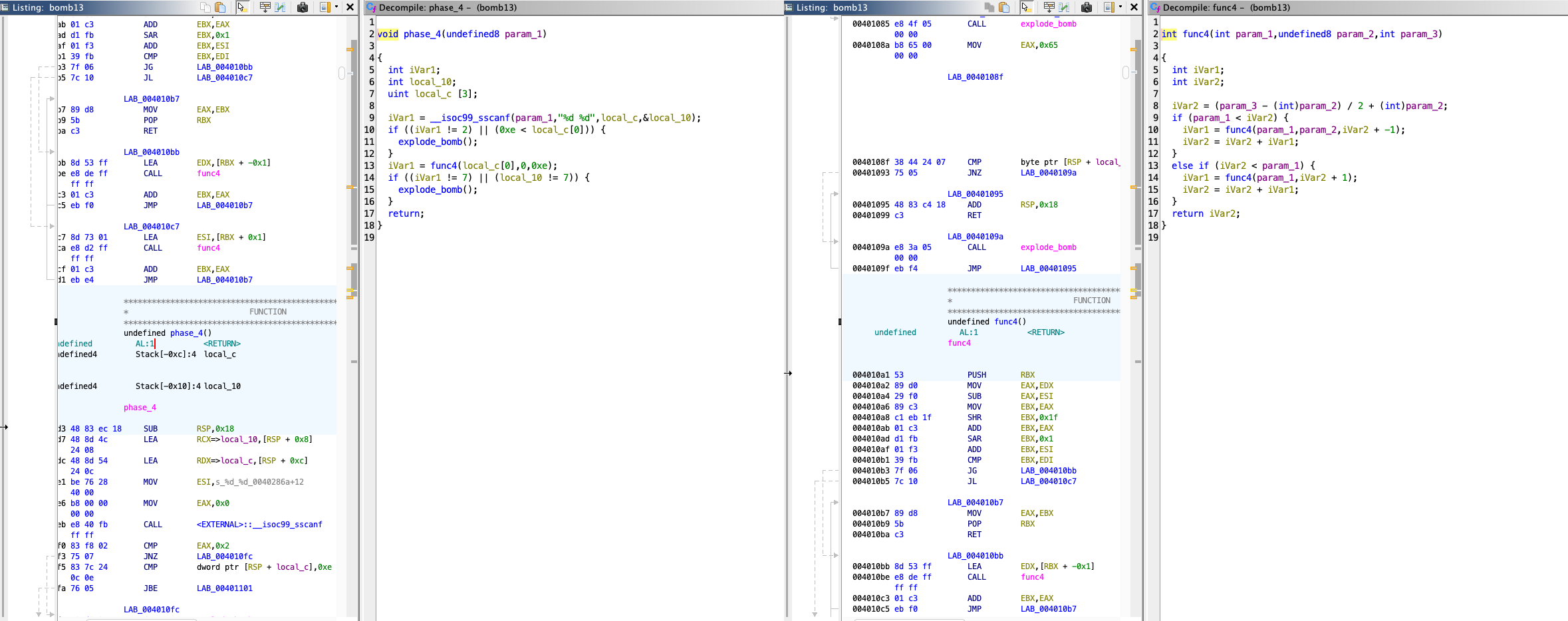The height and width of the screenshot is (621, 1568).
Task: Click the Paste icon in the right Listing toolbar
Action: pos(1004,7)
